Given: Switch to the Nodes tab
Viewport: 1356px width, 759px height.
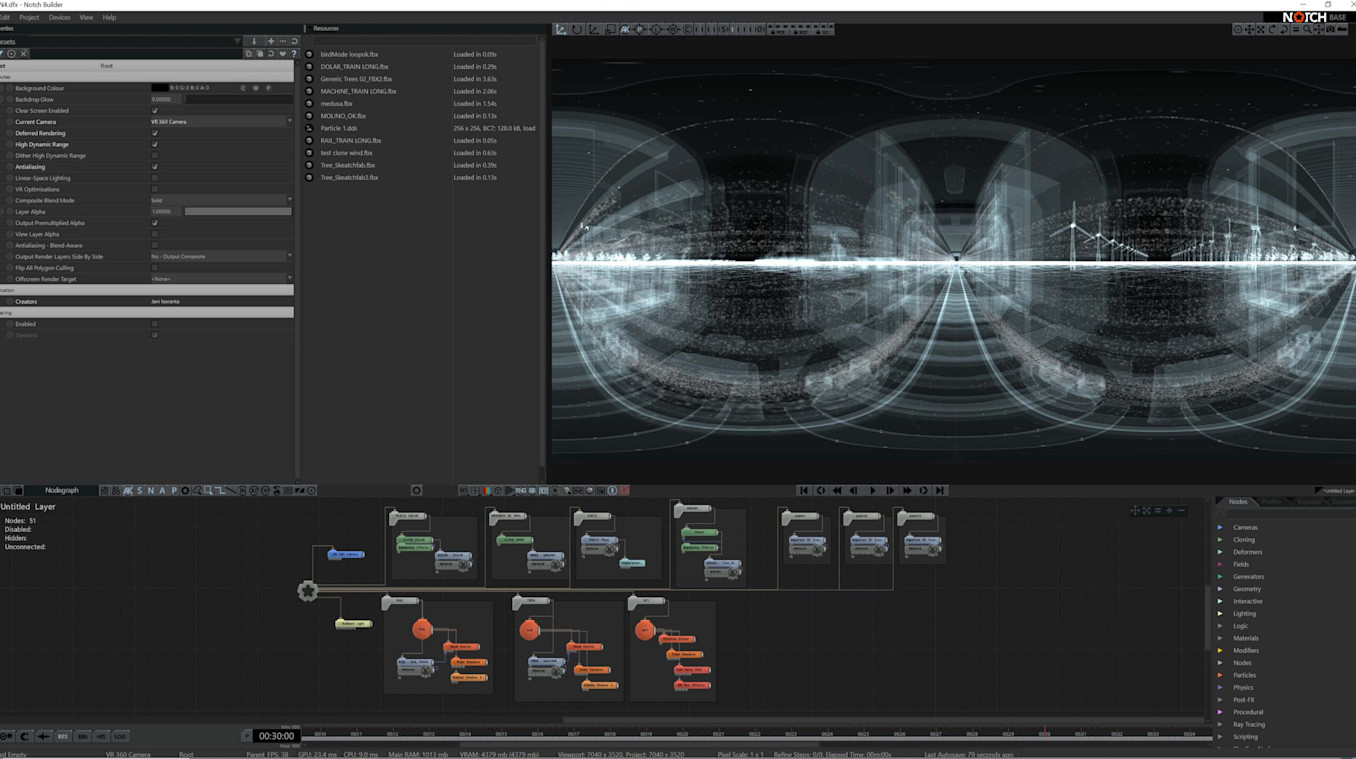Looking at the screenshot, I should tap(1238, 501).
